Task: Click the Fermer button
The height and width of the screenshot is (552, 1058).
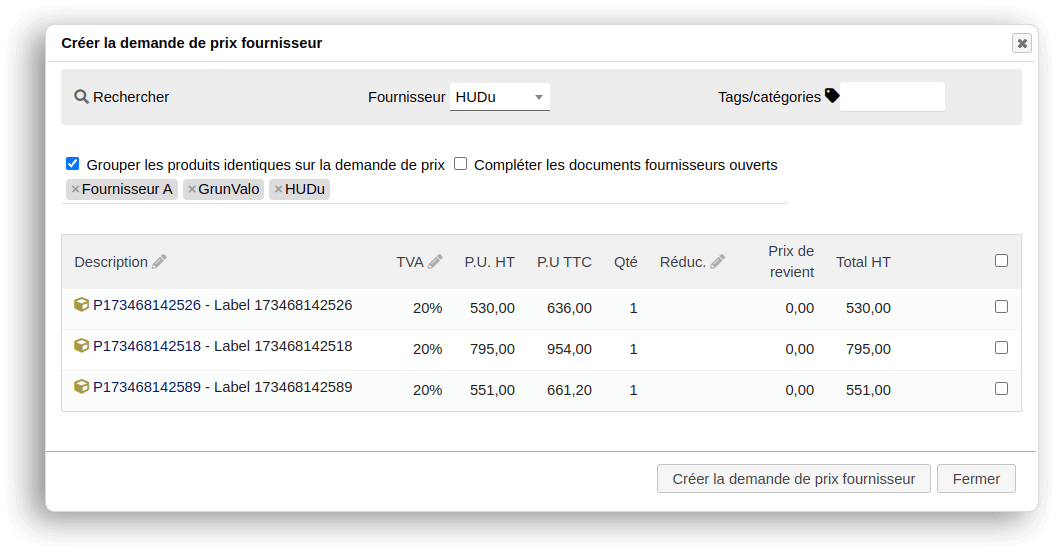Action: pos(976,479)
